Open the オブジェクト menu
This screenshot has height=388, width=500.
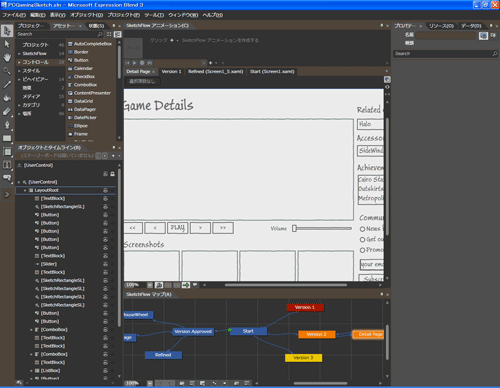click(87, 15)
